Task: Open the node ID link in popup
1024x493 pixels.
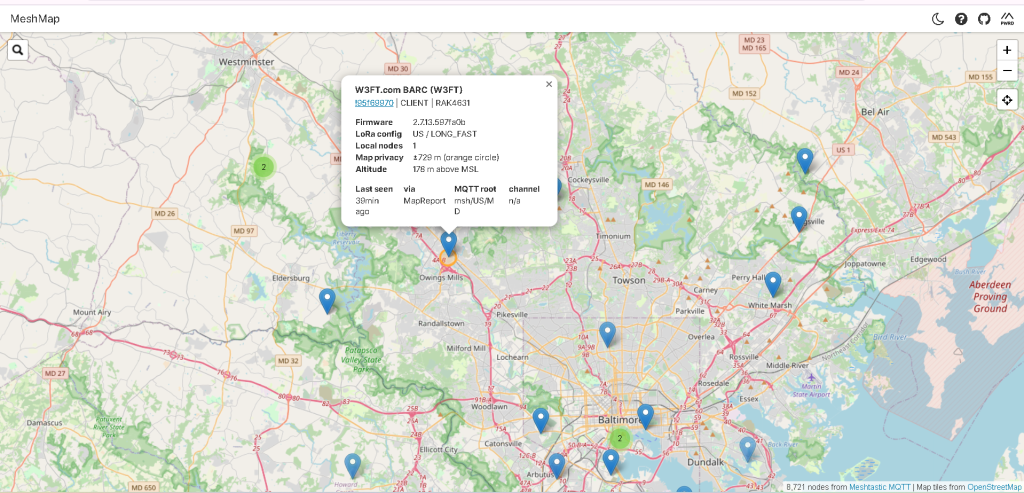Action: [374, 102]
